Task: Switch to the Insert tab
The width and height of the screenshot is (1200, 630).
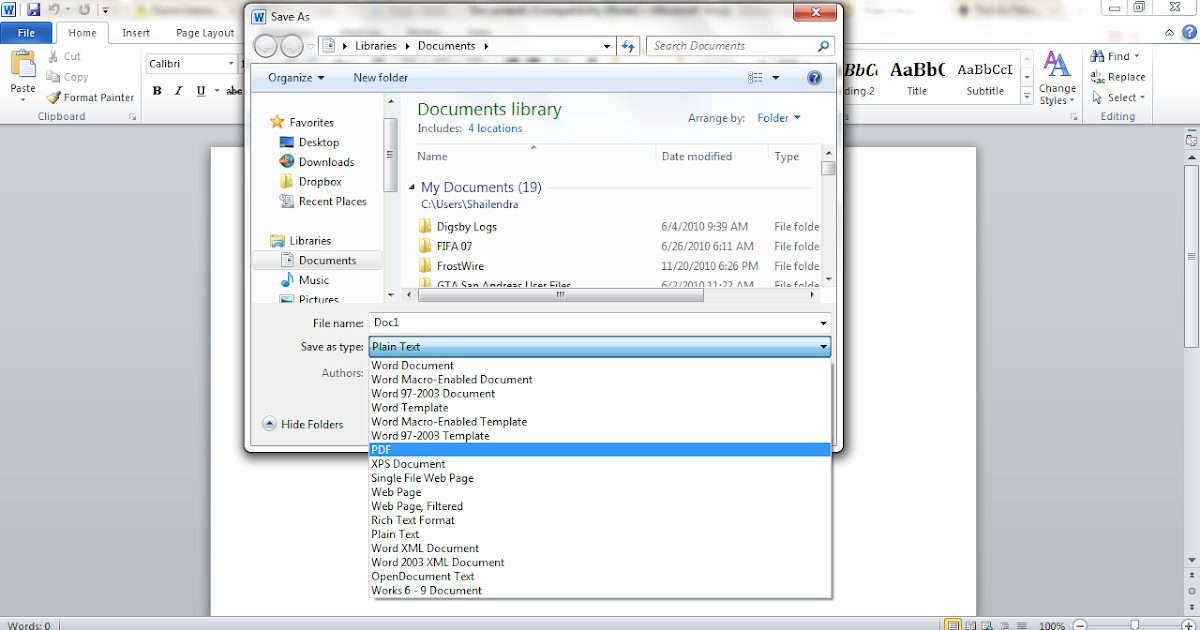Action: pyautogui.click(x=135, y=32)
